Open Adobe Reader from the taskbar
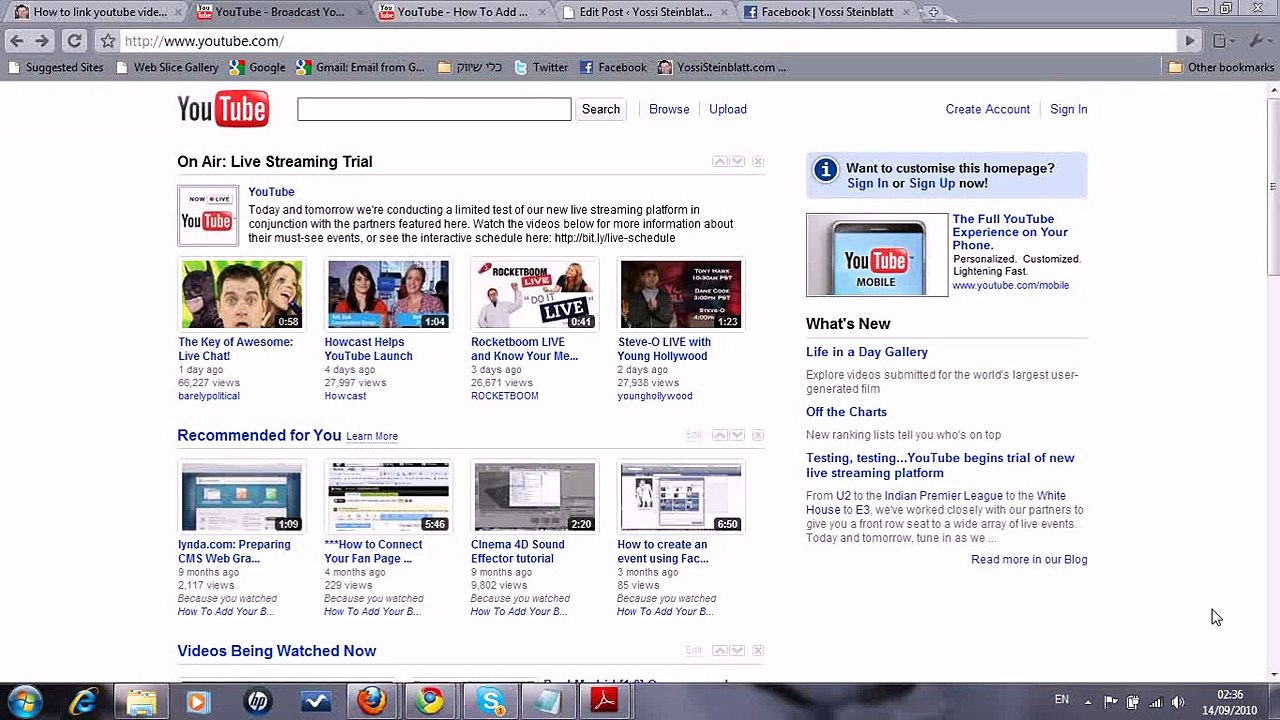1280x720 pixels. (x=605, y=701)
